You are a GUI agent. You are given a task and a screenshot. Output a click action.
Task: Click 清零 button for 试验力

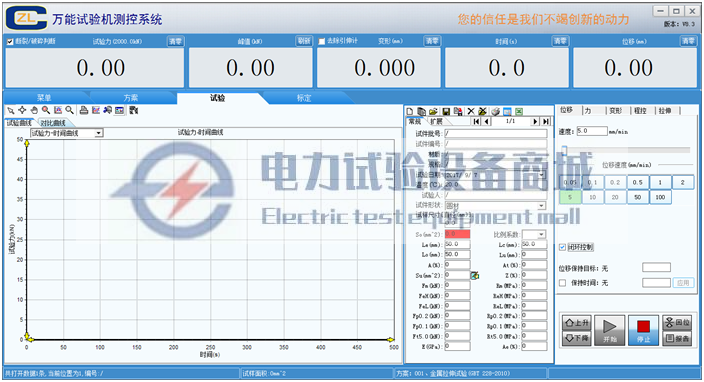point(175,41)
